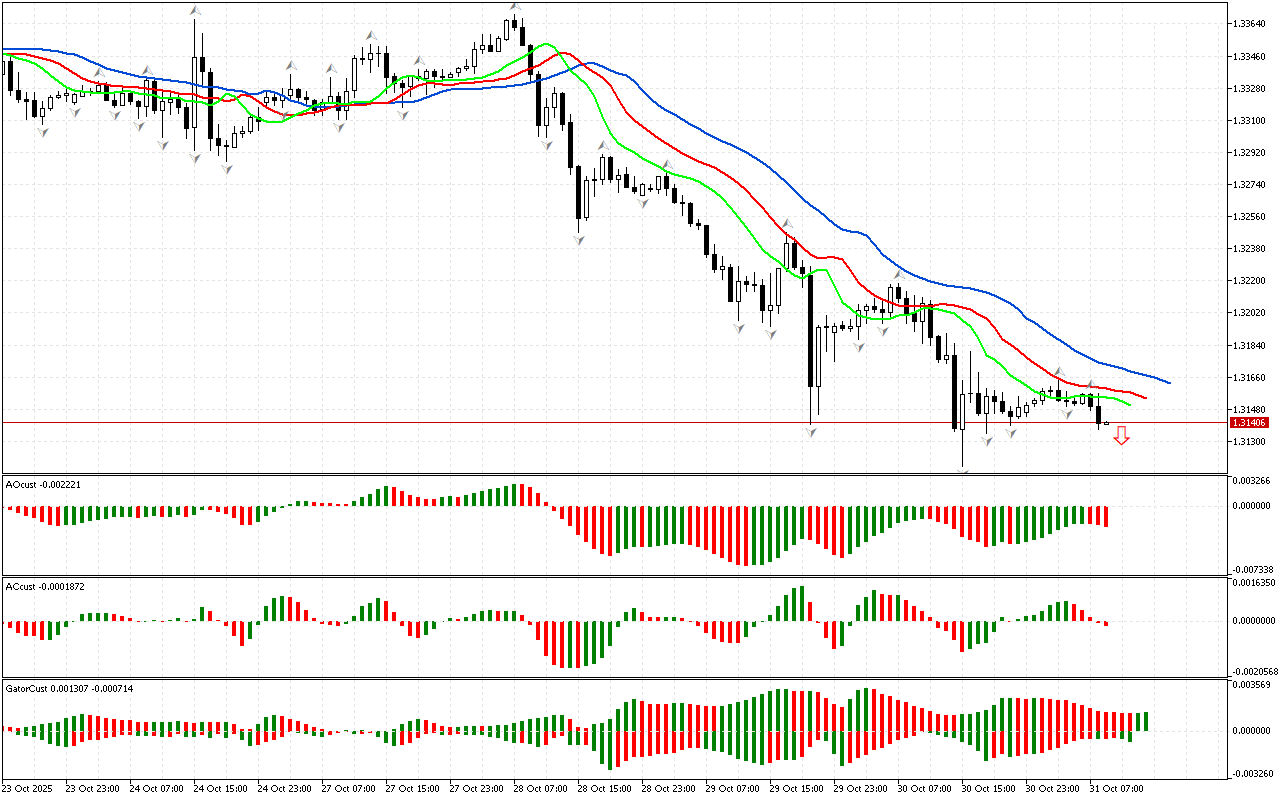Click the 0.003266 value on AOcust scale
1280x800 pixels.
click(1252, 481)
